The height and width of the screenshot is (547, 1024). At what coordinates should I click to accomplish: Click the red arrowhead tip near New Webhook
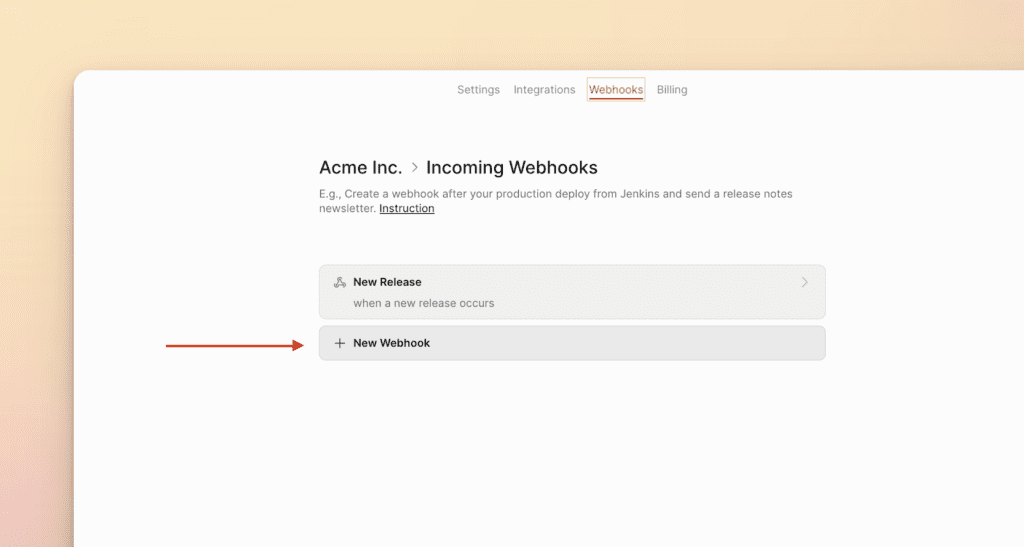pyautogui.click(x=300, y=346)
